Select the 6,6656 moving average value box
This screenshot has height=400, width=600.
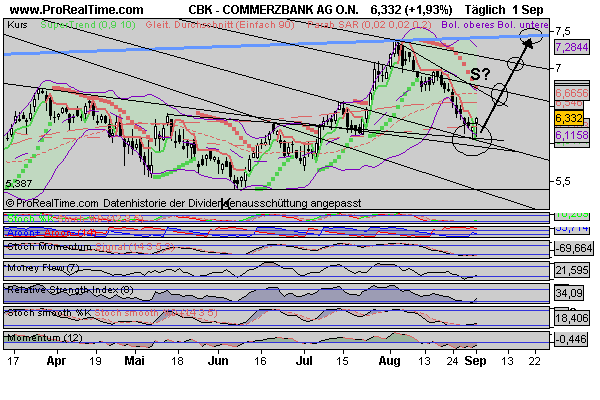tap(572, 93)
